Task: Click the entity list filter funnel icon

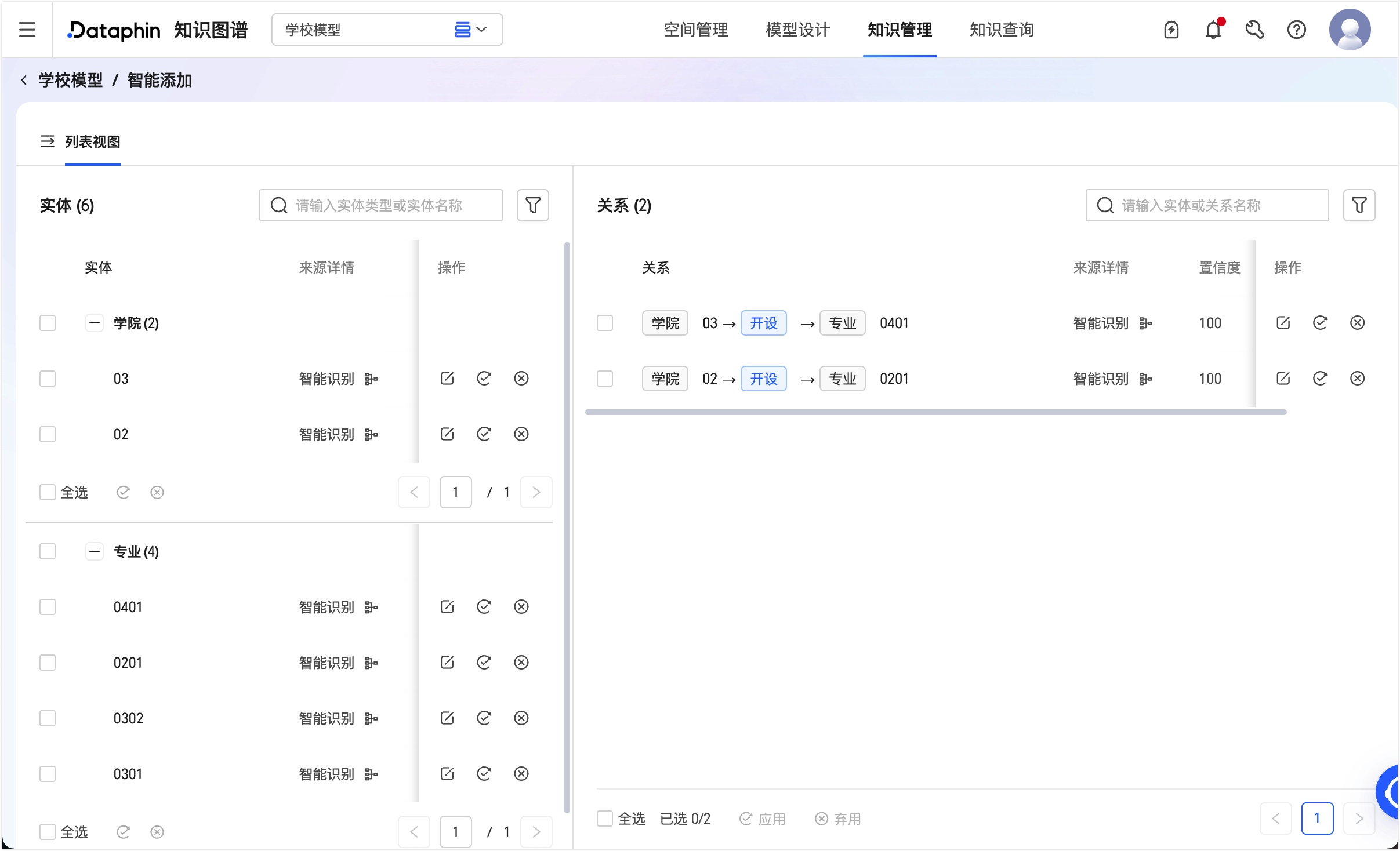Action: 532,205
